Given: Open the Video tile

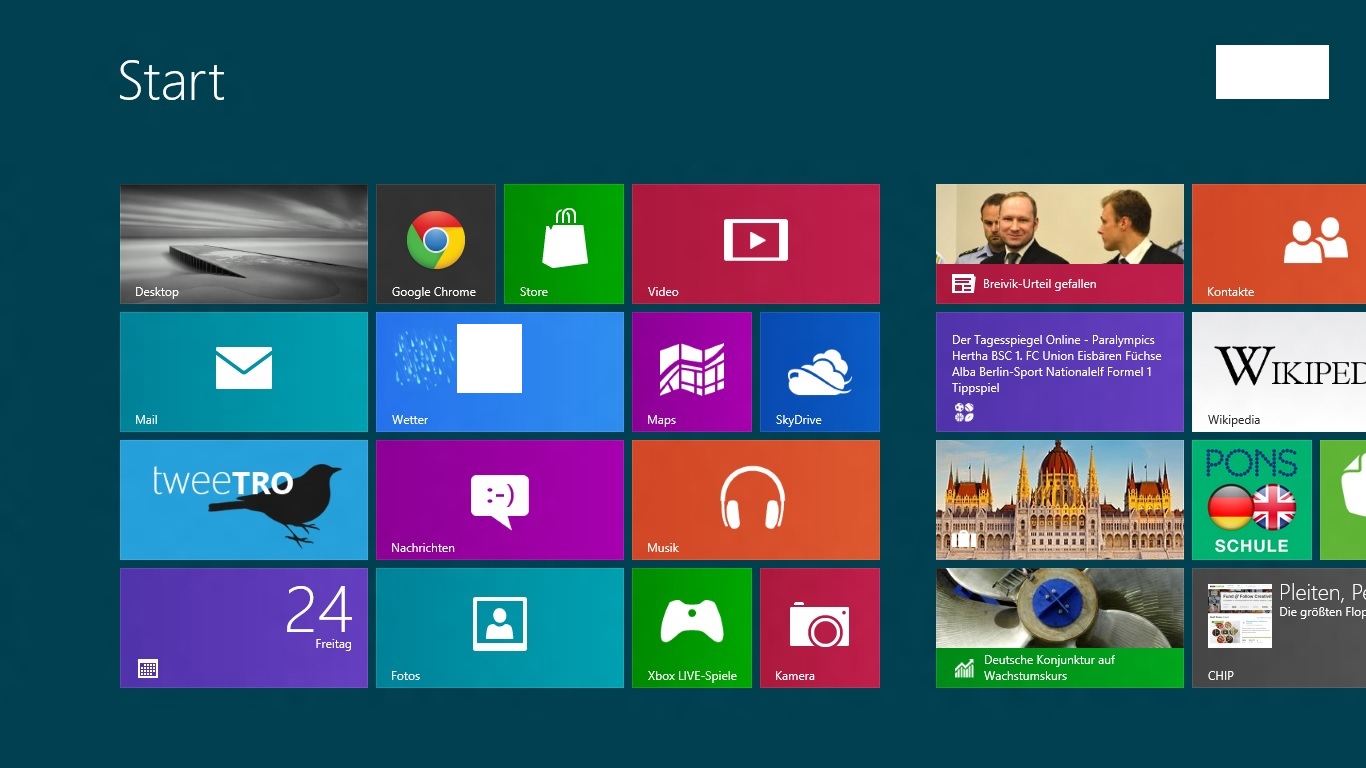Looking at the screenshot, I should (x=756, y=244).
